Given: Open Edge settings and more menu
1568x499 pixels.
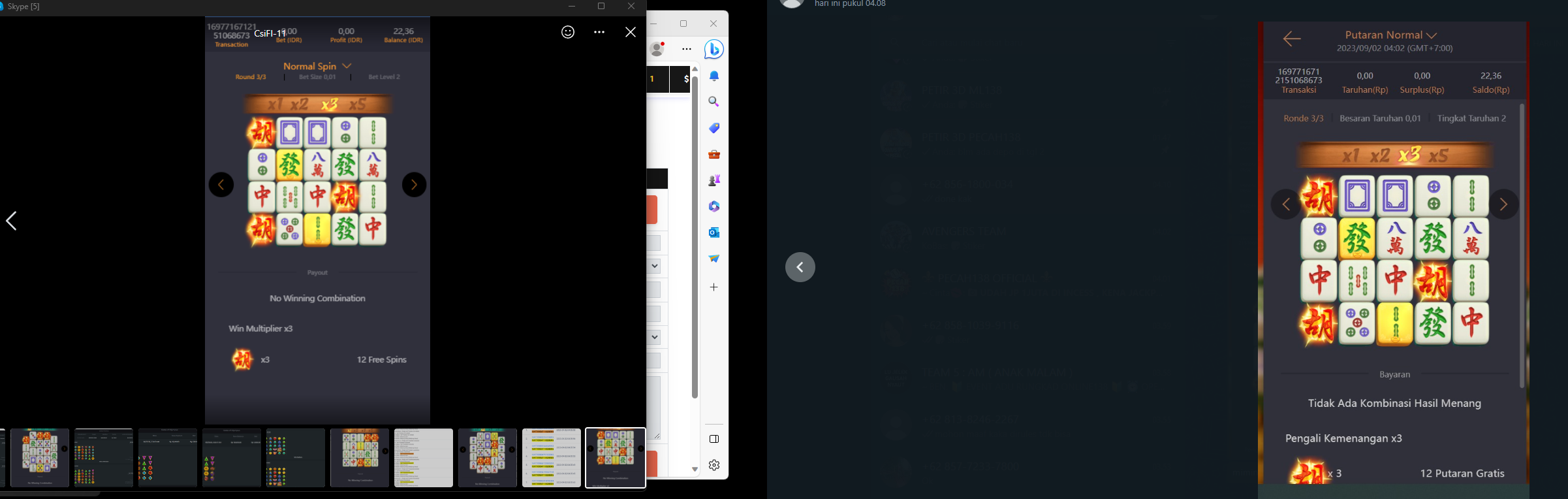Looking at the screenshot, I should pos(687,49).
